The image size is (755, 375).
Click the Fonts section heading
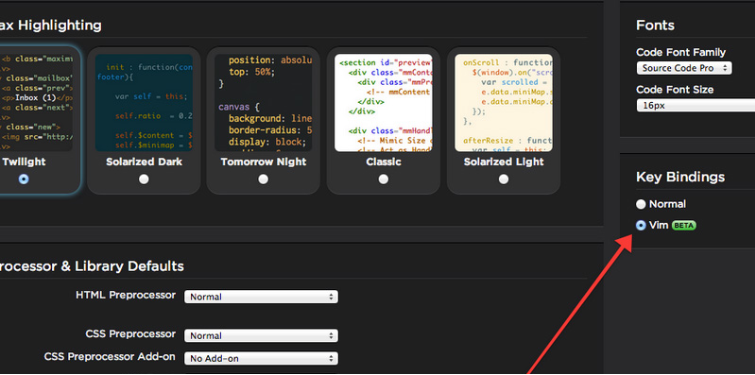click(655, 25)
